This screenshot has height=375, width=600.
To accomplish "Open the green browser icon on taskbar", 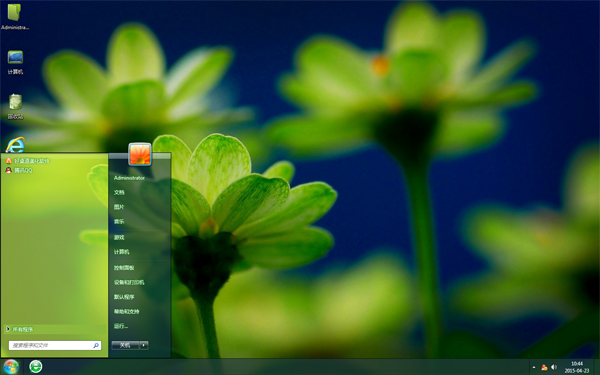I will click(x=36, y=367).
